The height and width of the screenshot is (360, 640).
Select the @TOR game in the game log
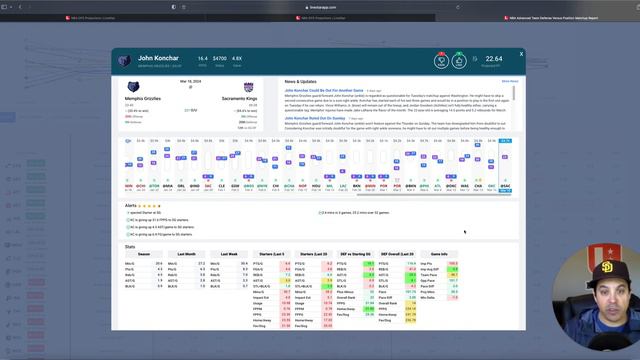[x=154, y=186]
